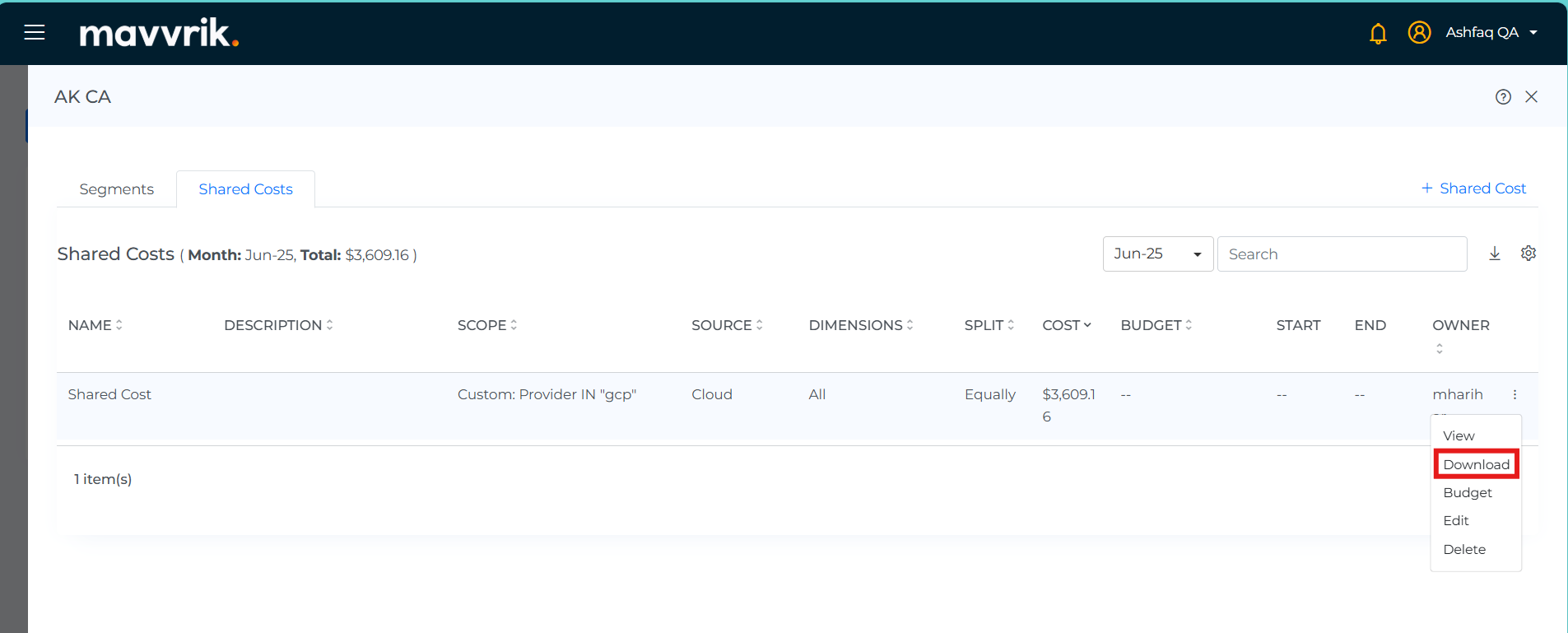Viewport: 1568px width, 633px height.
Task: Open the hamburger navigation menu
Action: point(35,32)
